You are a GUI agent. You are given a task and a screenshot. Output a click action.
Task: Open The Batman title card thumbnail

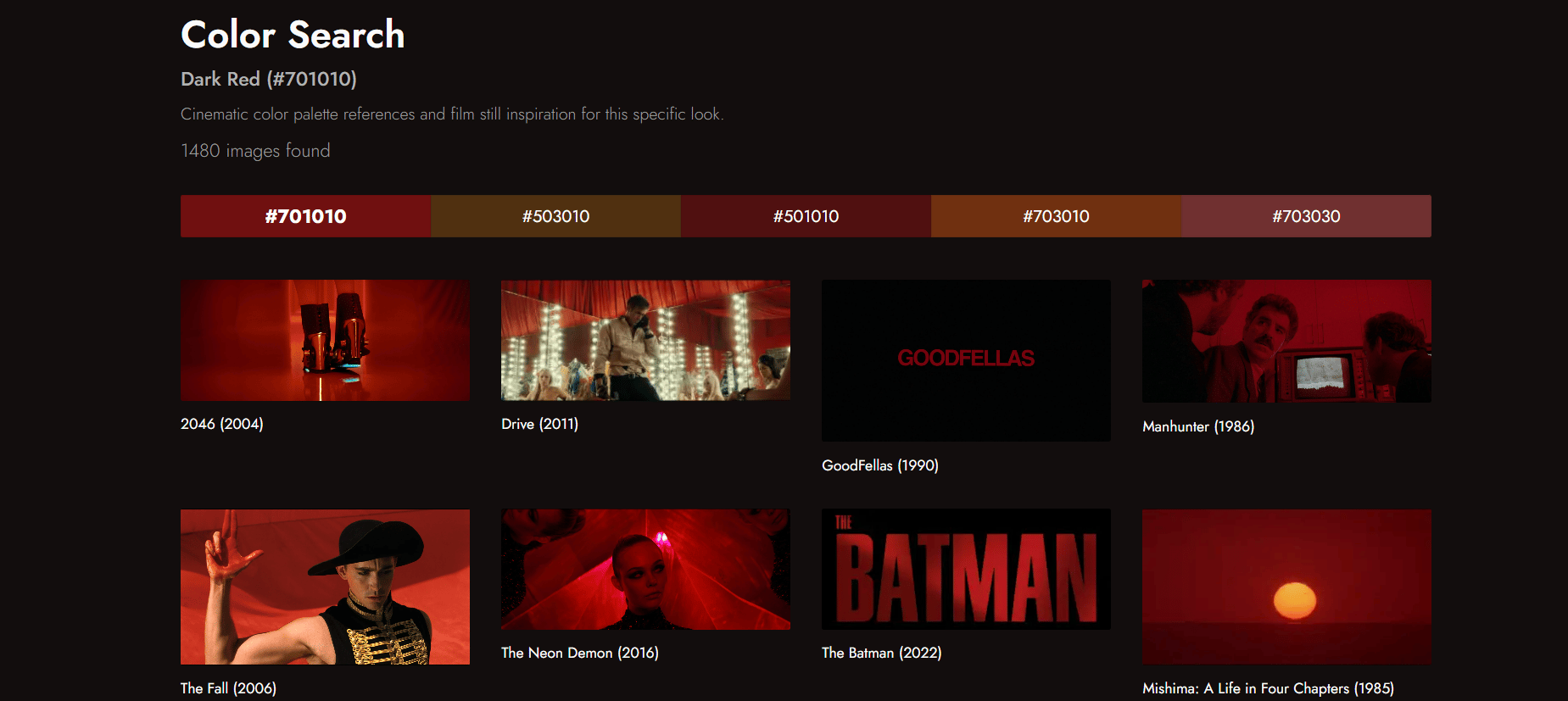tap(966, 569)
